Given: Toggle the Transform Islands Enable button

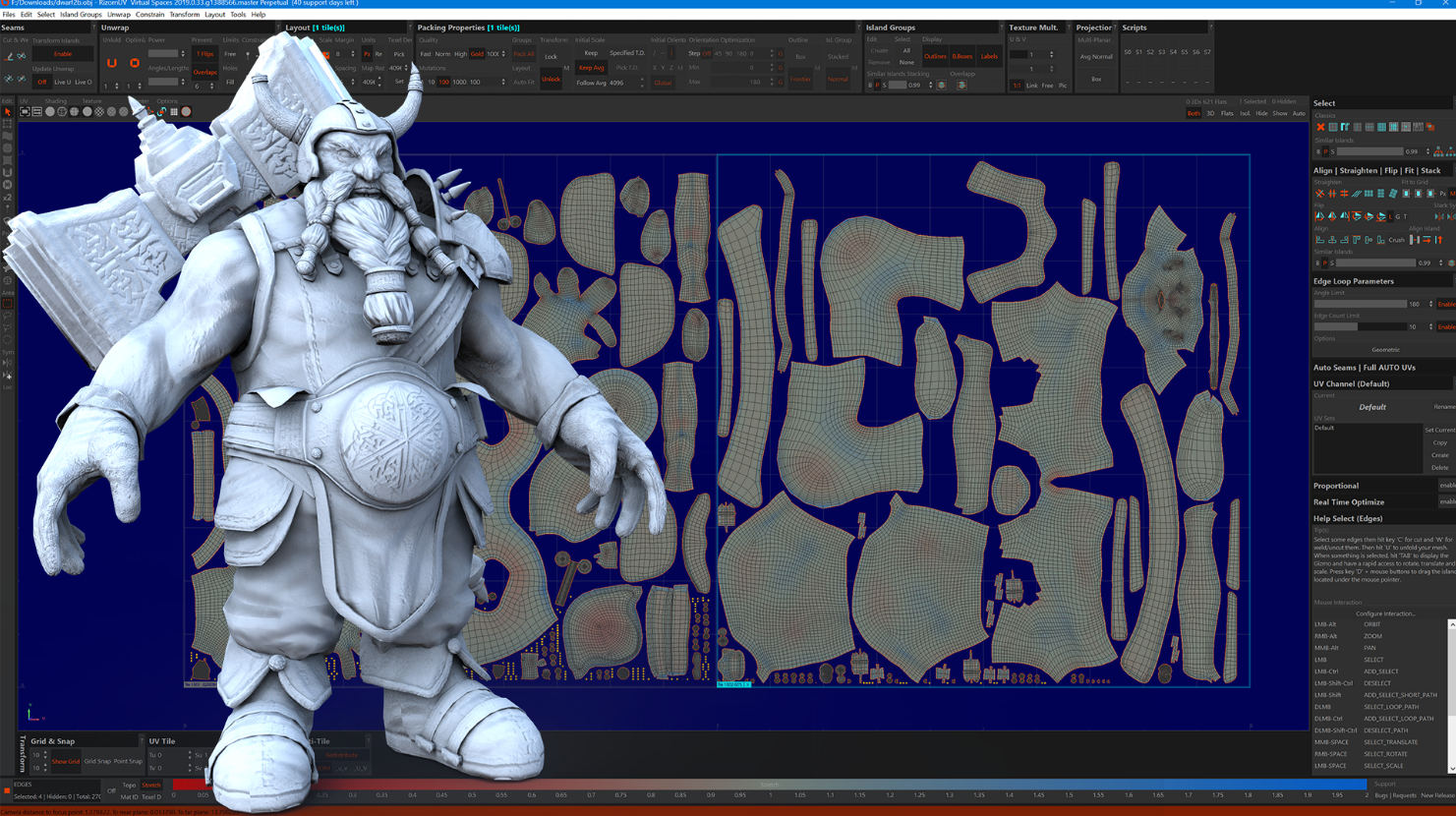Looking at the screenshot, I should tap(63, 54).
